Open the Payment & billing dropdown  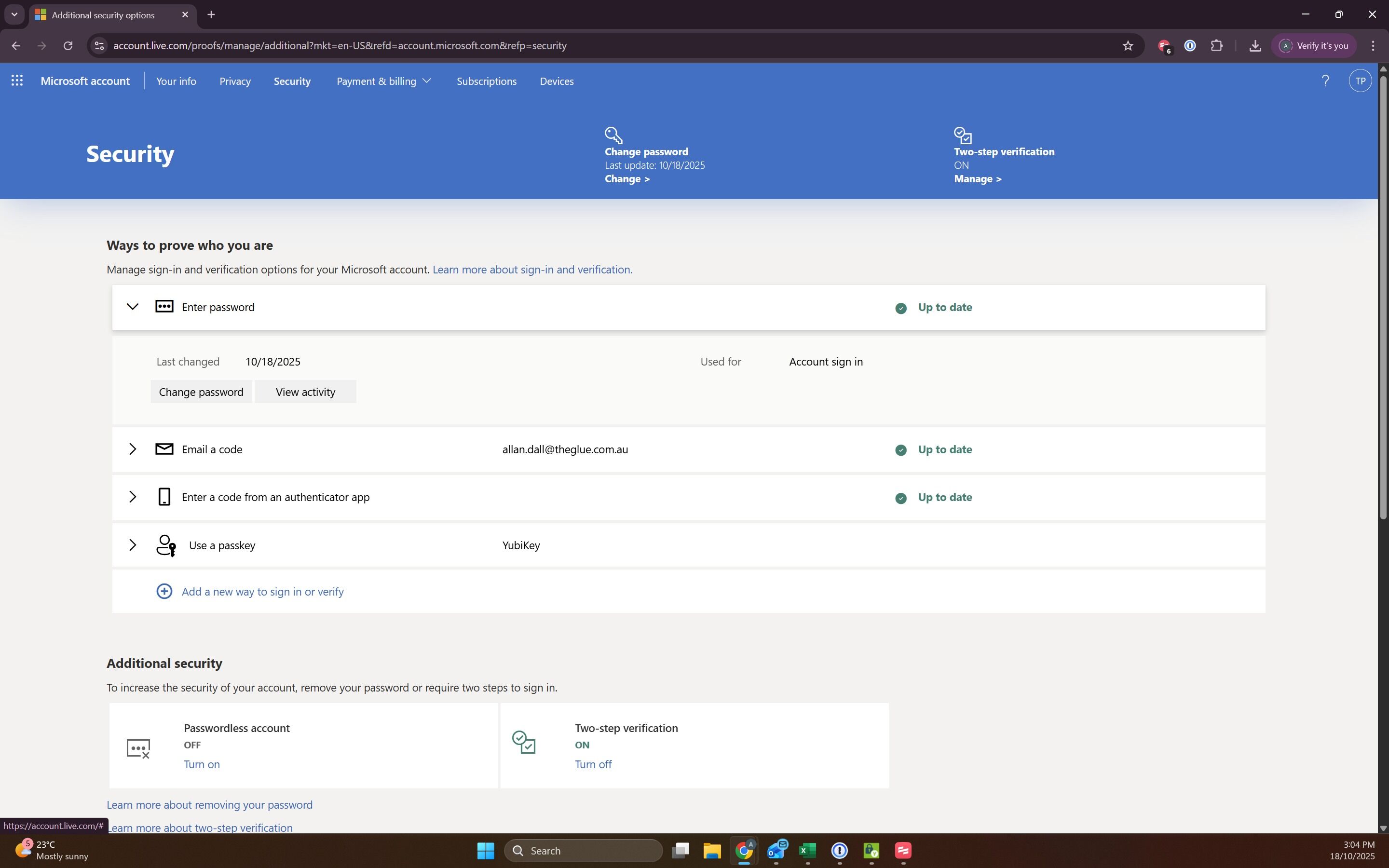[x=383, y=81]
